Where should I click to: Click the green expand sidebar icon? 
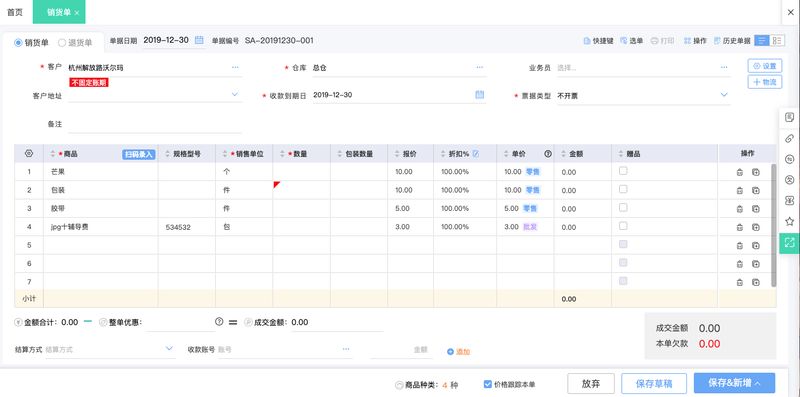tap(789, 242)
